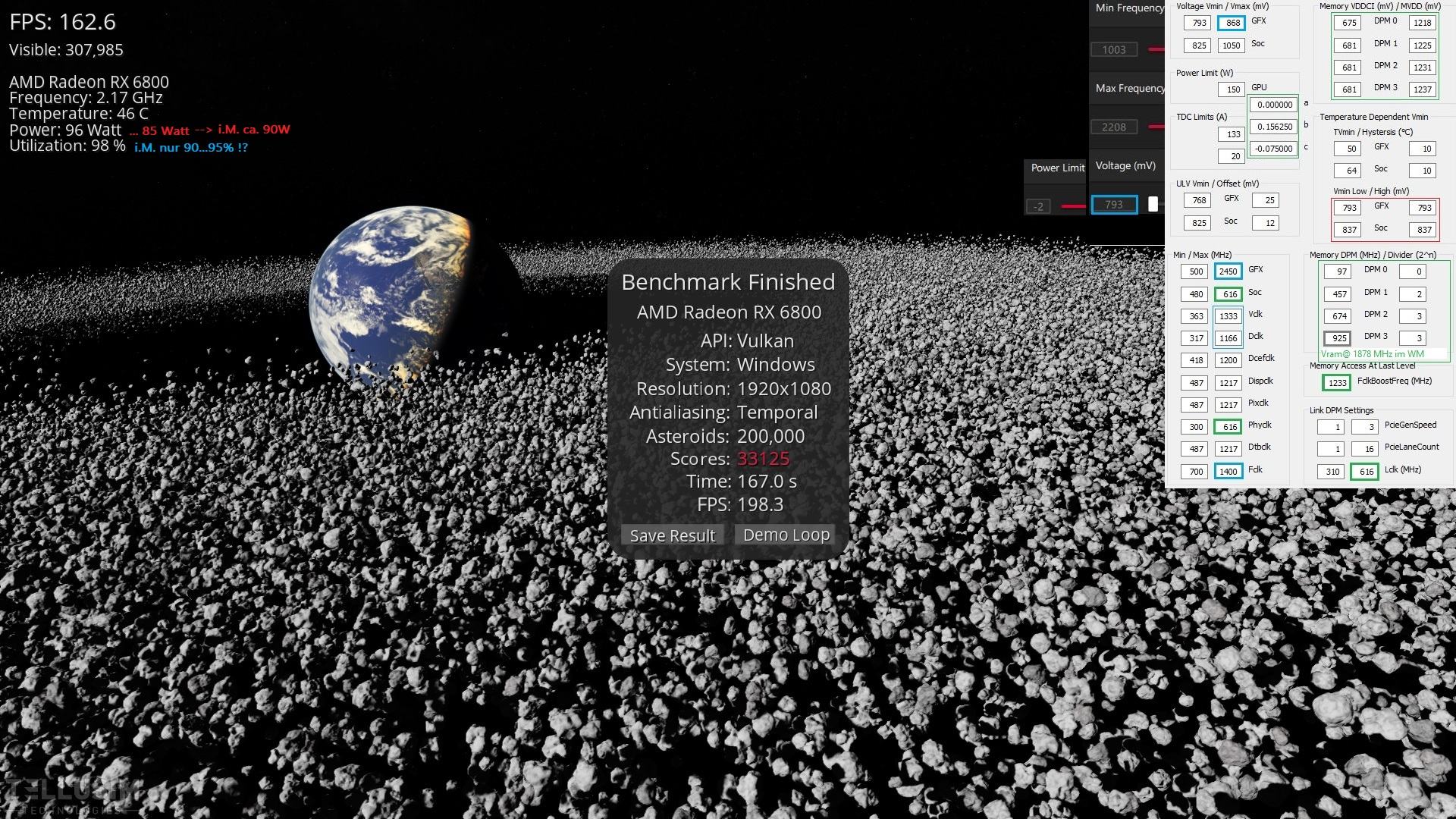Click the 'Benchmark Finished' dialog title
1456x819 pixels.
pos(728,282)
